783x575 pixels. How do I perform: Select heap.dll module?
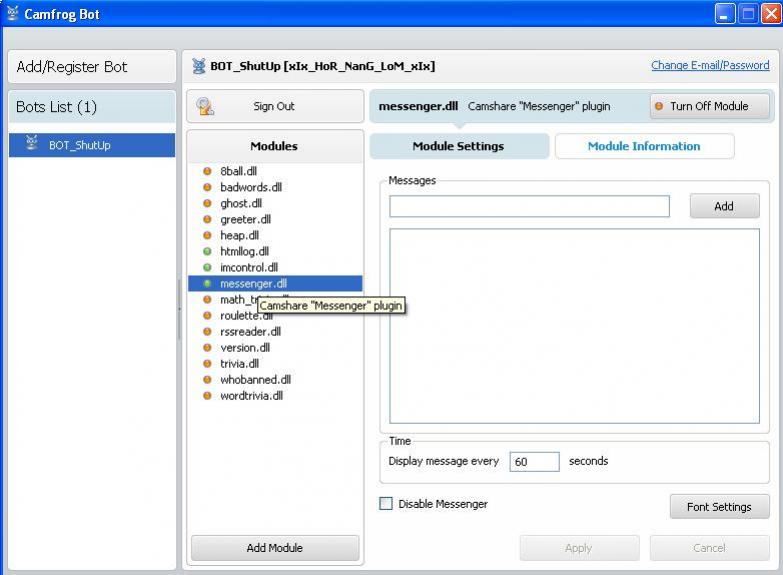point(275,235)
